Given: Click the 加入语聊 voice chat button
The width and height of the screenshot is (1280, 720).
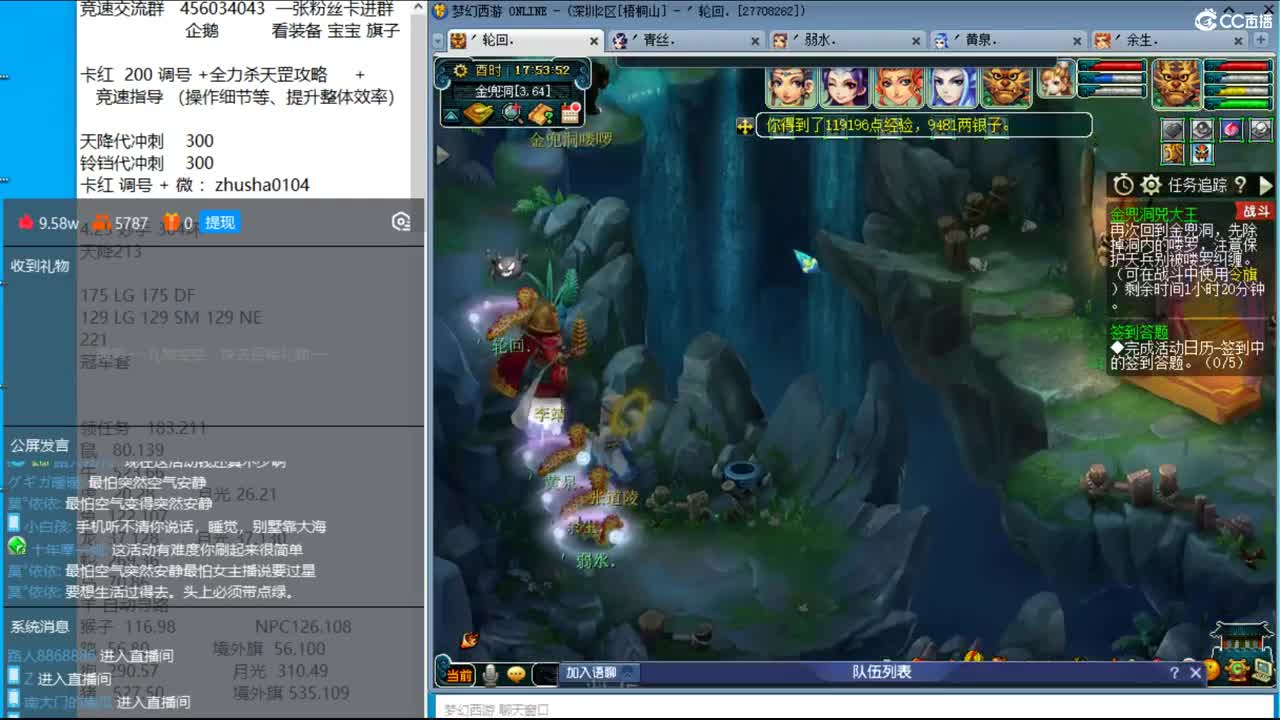Looking at the screenshot, I should tap(591, 673).
